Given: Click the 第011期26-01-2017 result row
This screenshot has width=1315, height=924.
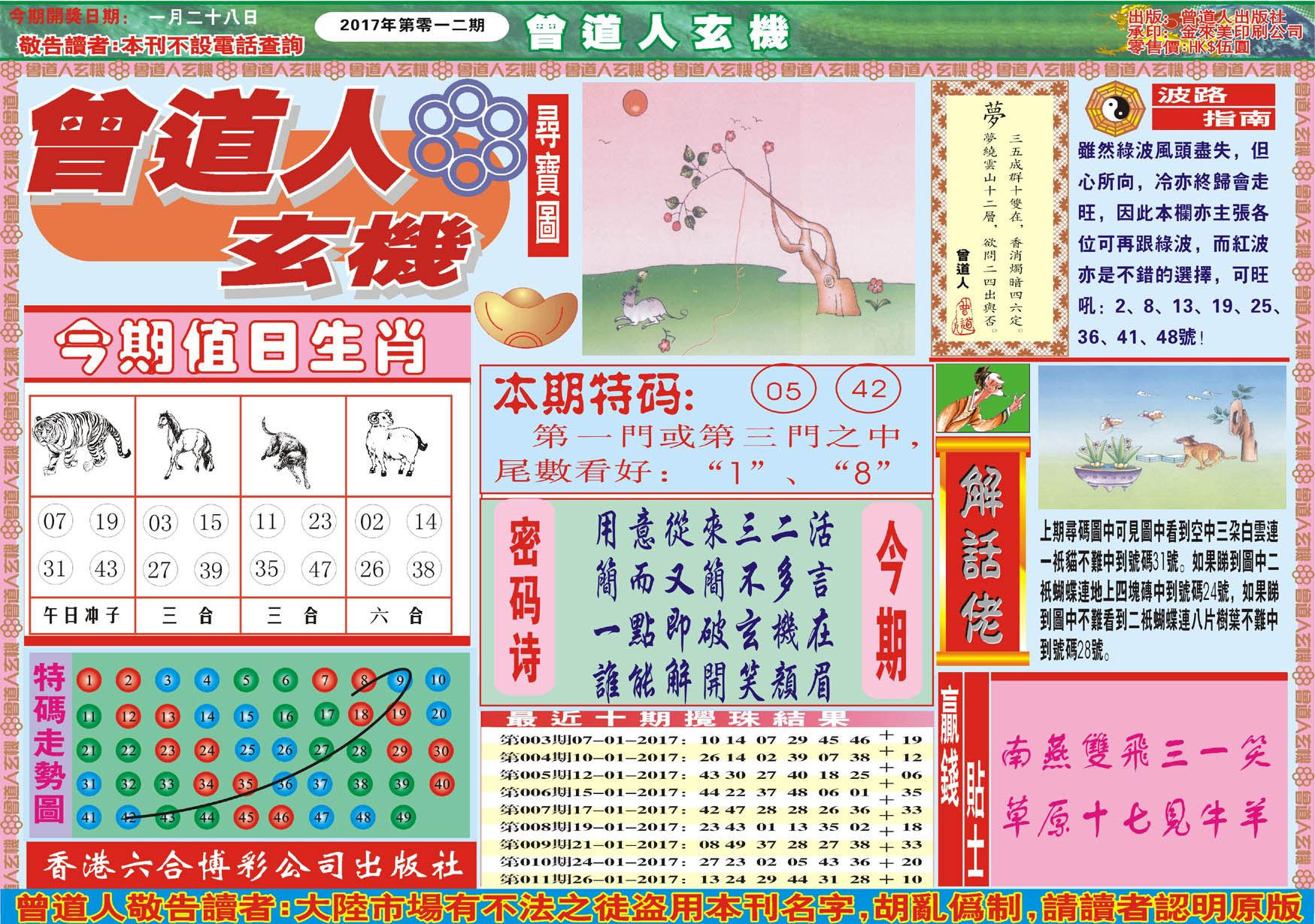Looking at the screenshot, I should pyautogui.click(x=711, y=879).
